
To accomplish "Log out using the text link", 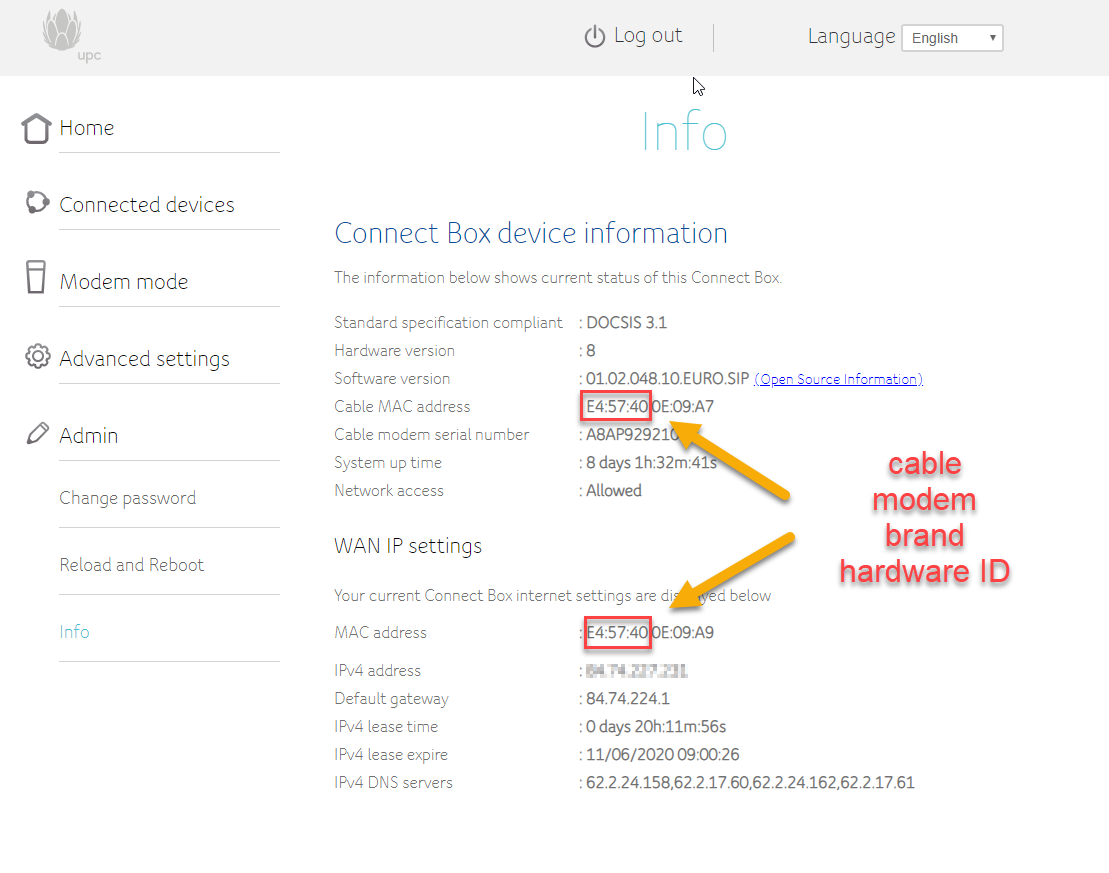I will click(x=647, y=36).
